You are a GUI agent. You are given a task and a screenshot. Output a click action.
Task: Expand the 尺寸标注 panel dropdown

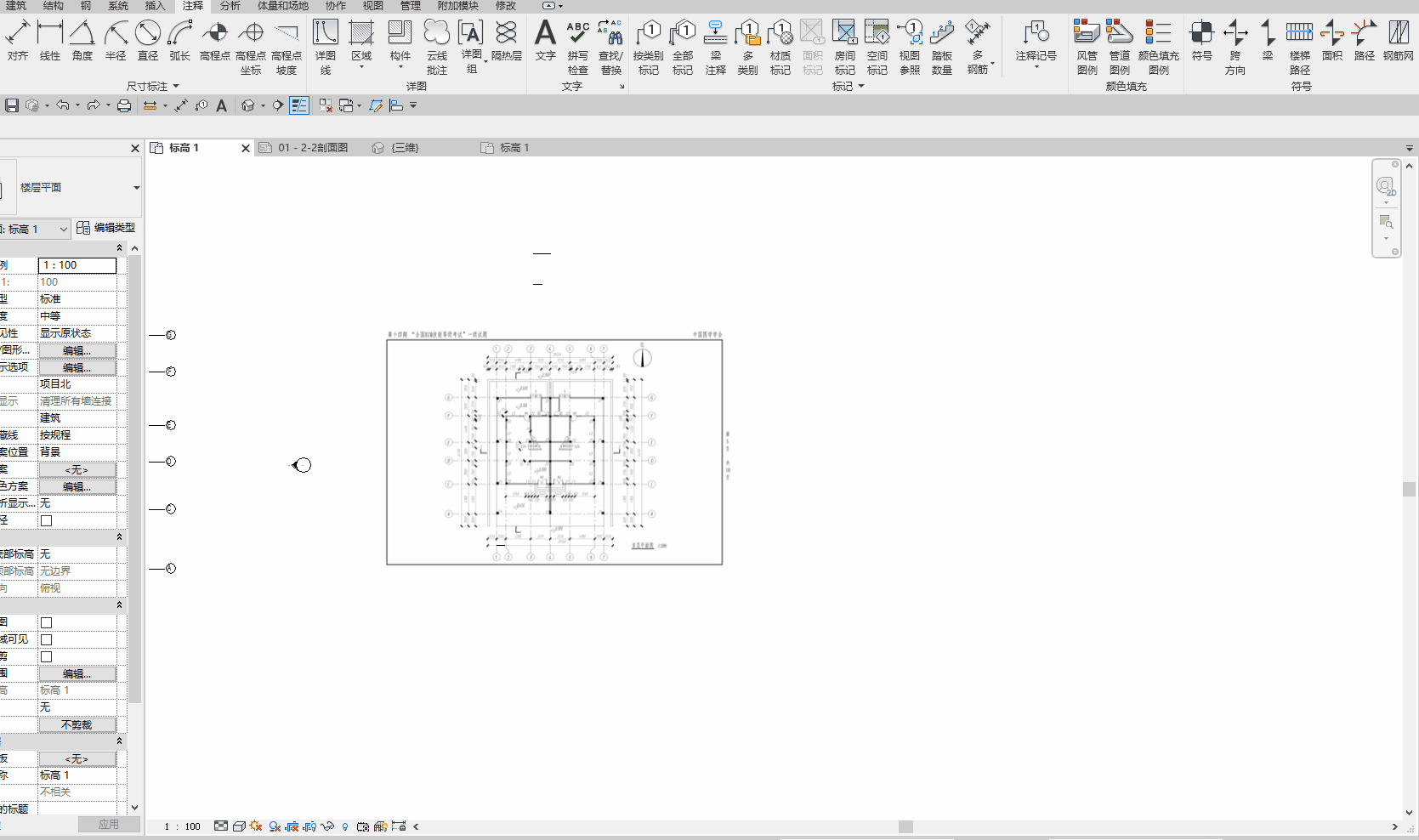tap(176, 87)
